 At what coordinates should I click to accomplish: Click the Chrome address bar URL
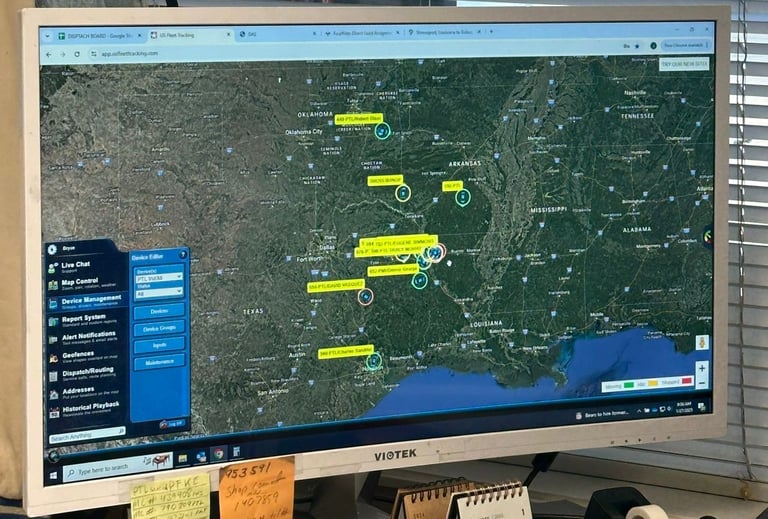tap(130, 53)
